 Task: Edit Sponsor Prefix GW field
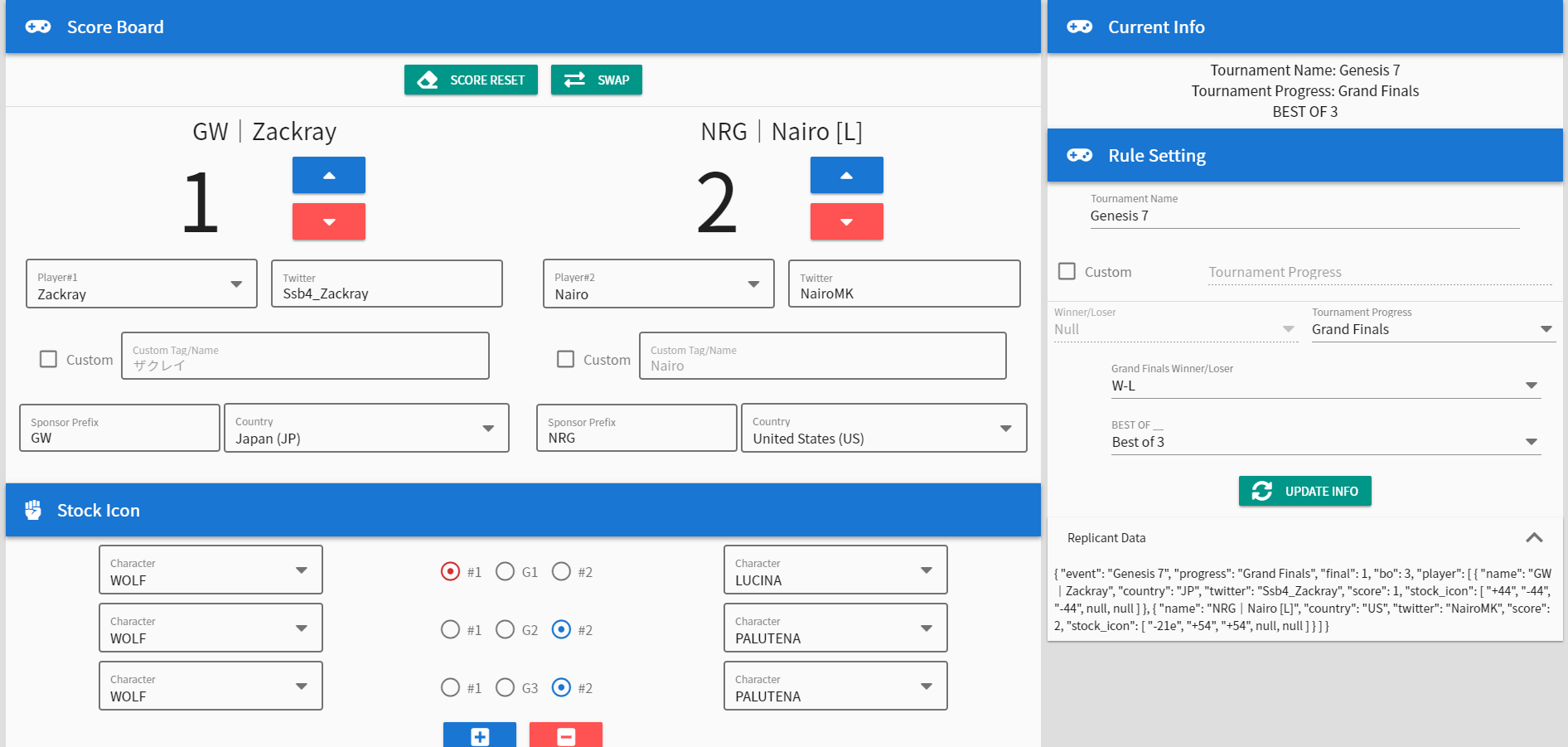pyautogui.click(x=119, y=428)
